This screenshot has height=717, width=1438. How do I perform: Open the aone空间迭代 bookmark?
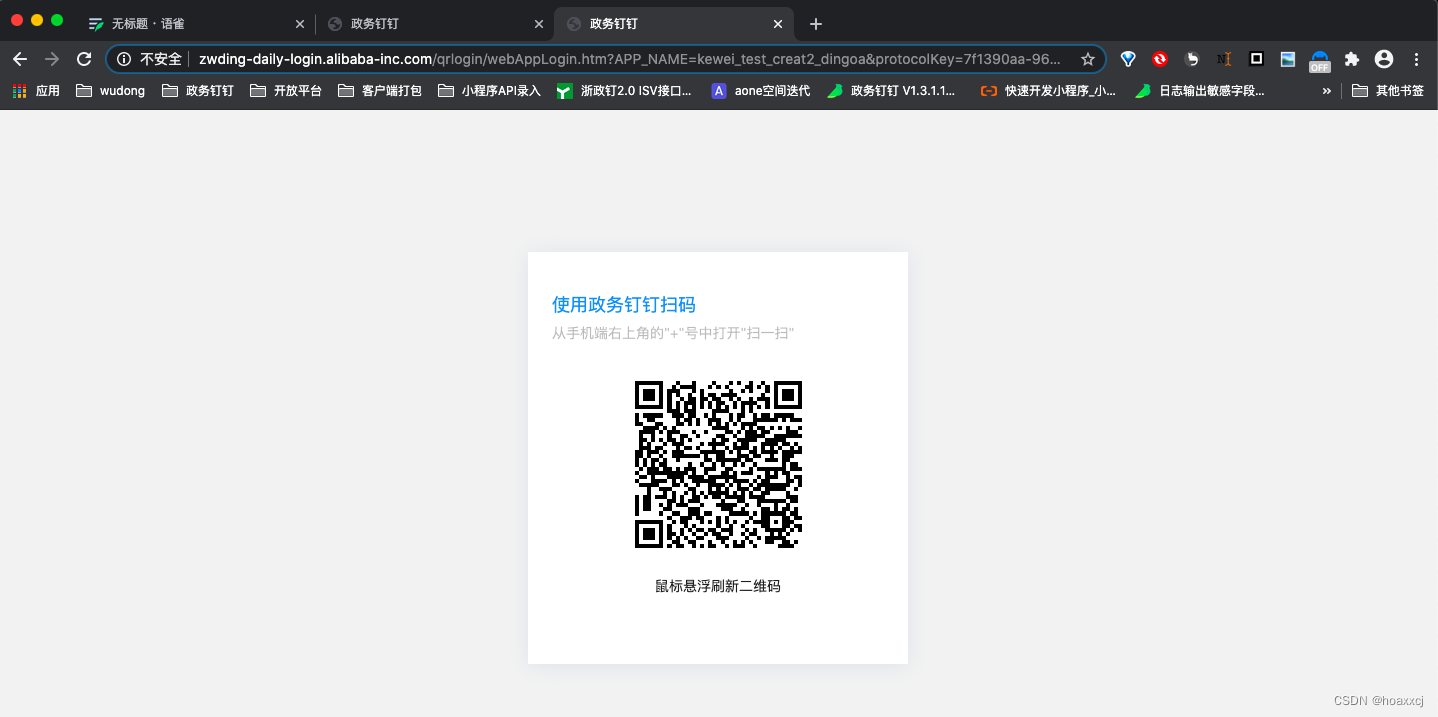click(x=760, y=91)
